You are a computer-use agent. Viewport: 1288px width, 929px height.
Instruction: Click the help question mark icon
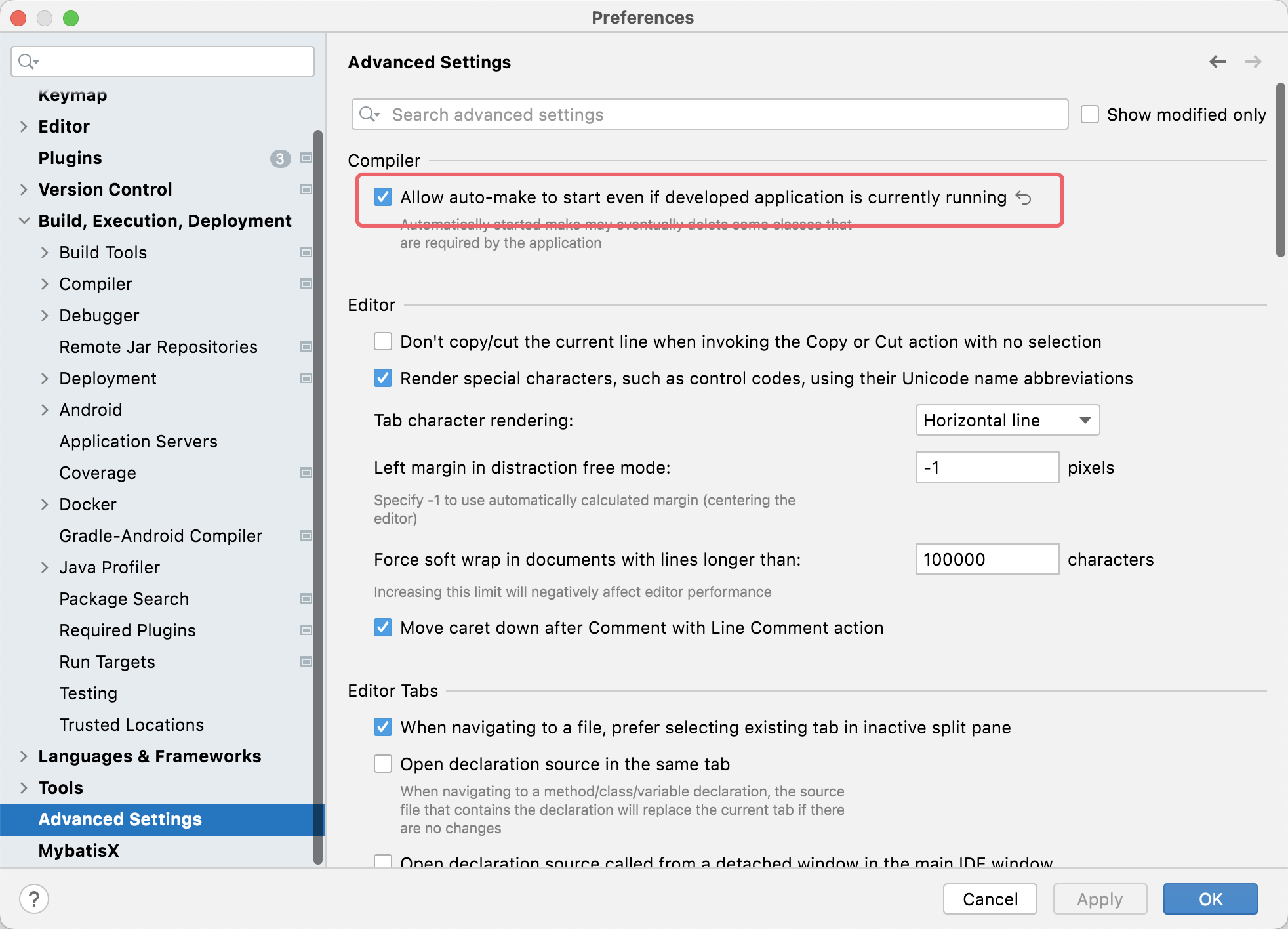pos(34,899)
